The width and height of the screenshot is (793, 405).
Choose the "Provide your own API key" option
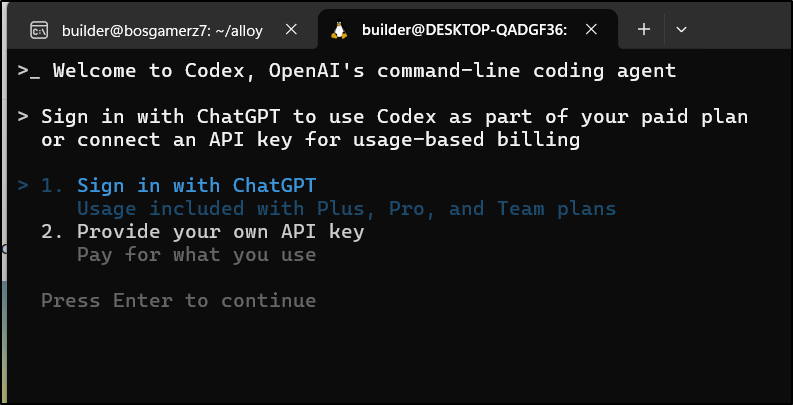point(221,232)
